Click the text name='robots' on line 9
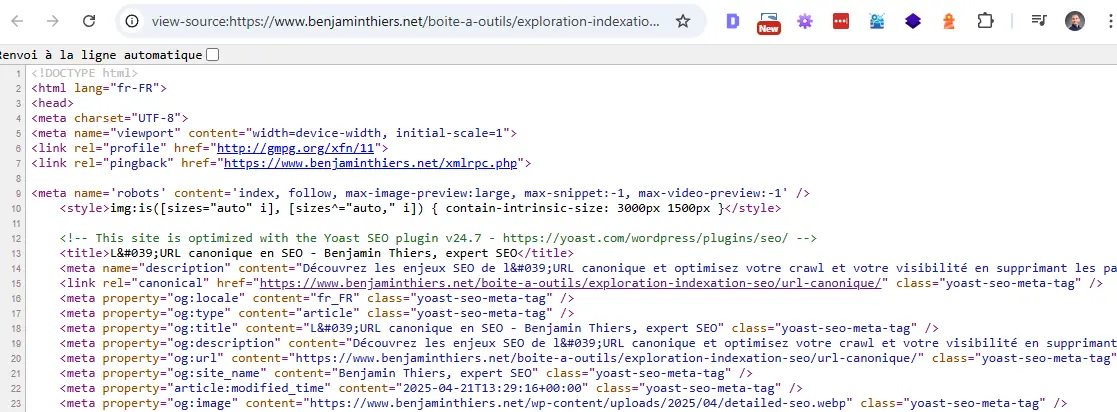 pyautogui.click(x=120, y=193)
